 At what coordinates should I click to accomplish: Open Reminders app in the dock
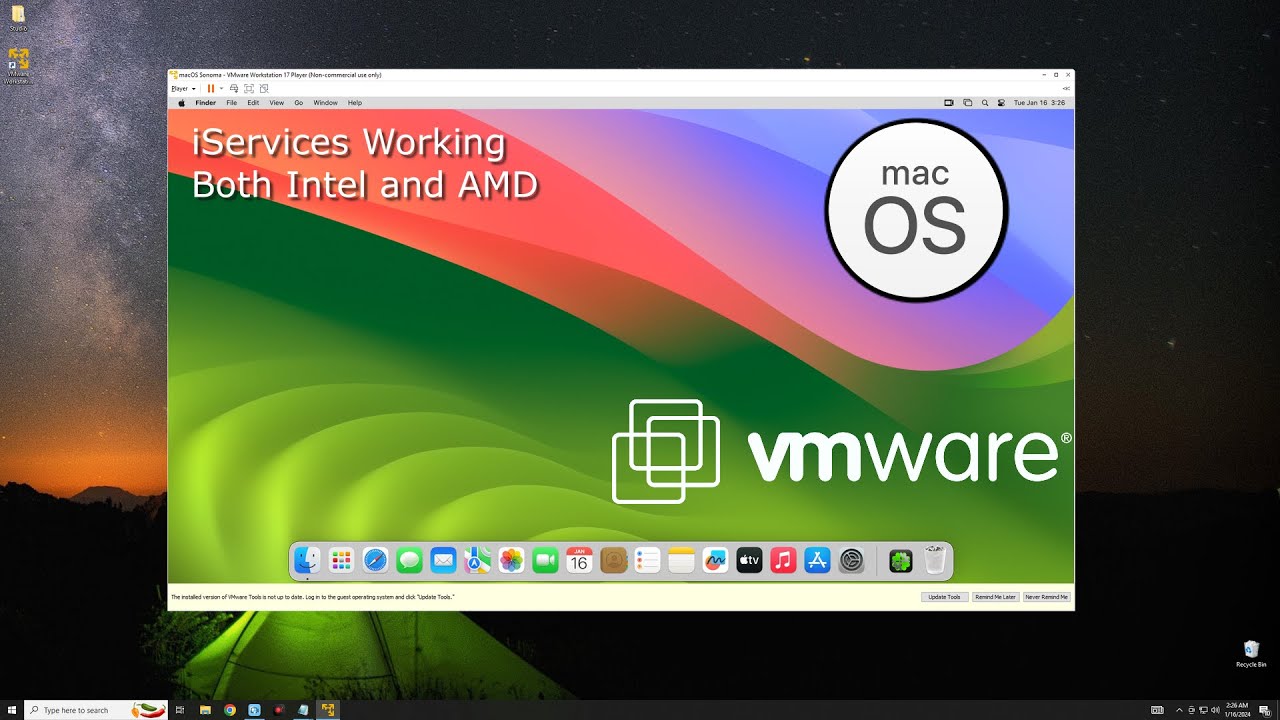(647, 561)
